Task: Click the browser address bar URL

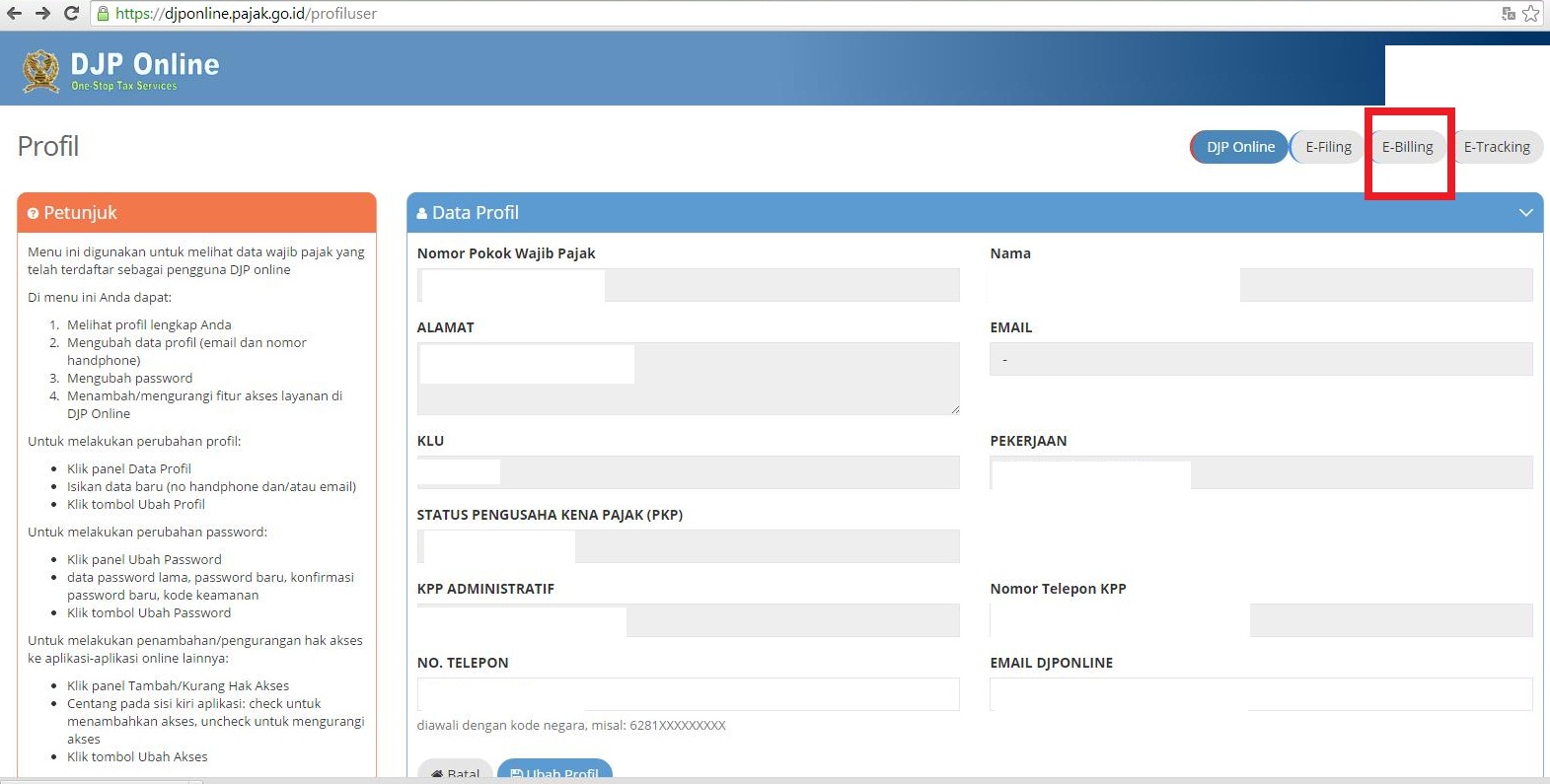Action: 246,14
